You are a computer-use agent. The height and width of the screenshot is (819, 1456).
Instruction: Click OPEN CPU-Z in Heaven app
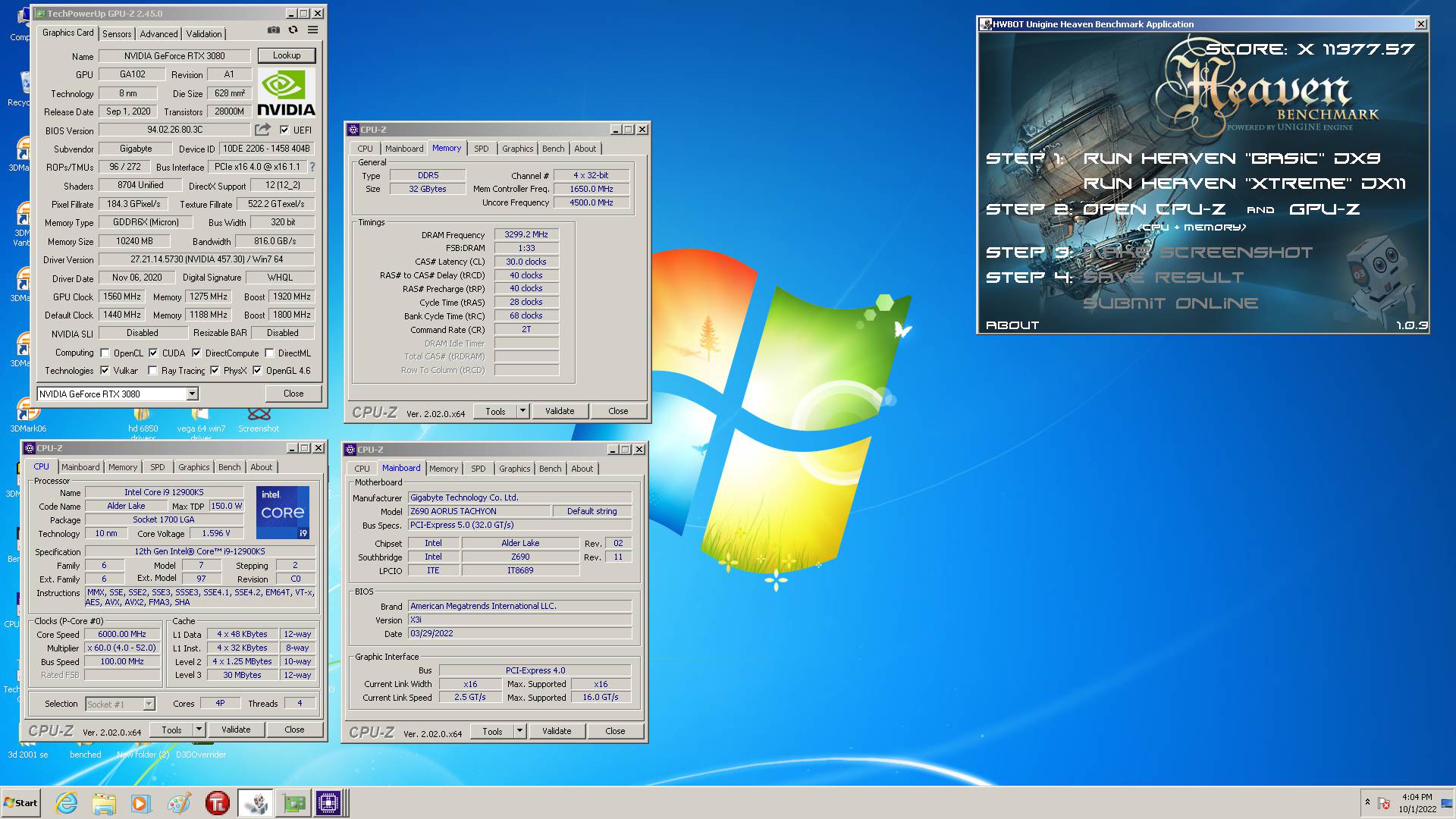click(x=1154, y=209)
